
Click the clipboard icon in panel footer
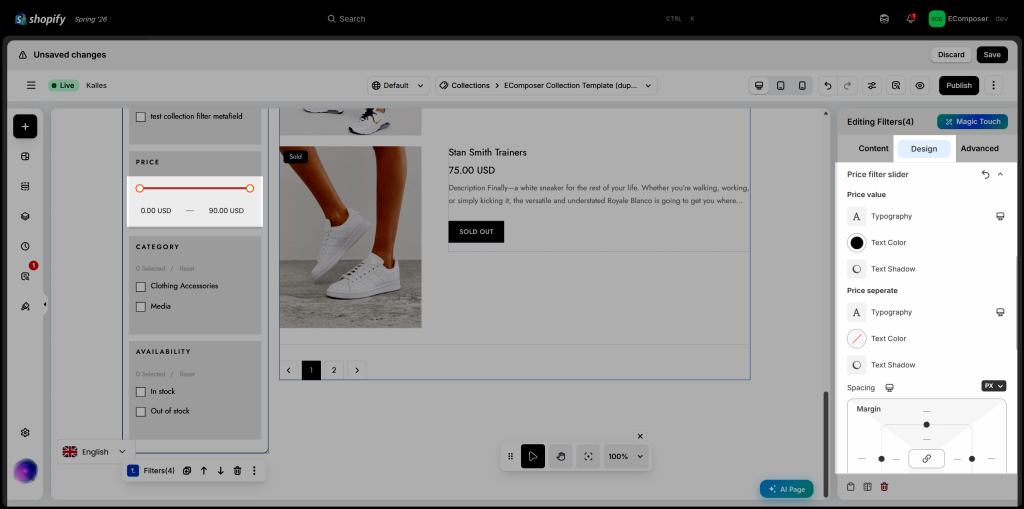850,487
